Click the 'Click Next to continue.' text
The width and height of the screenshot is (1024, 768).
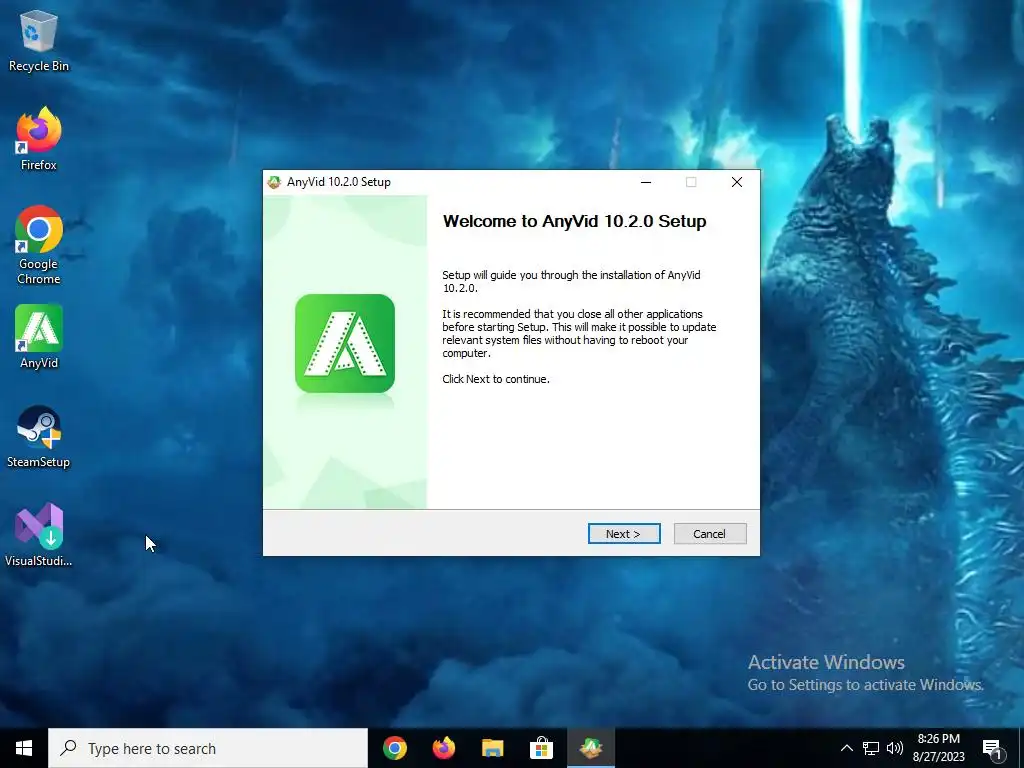click(496, 379)
